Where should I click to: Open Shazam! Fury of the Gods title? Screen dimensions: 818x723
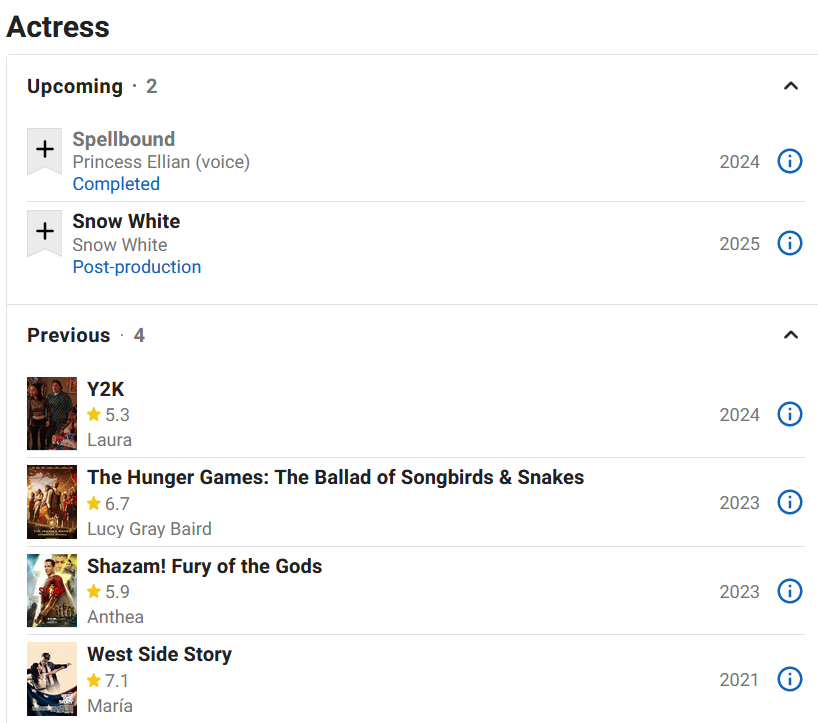click(204, 566)
